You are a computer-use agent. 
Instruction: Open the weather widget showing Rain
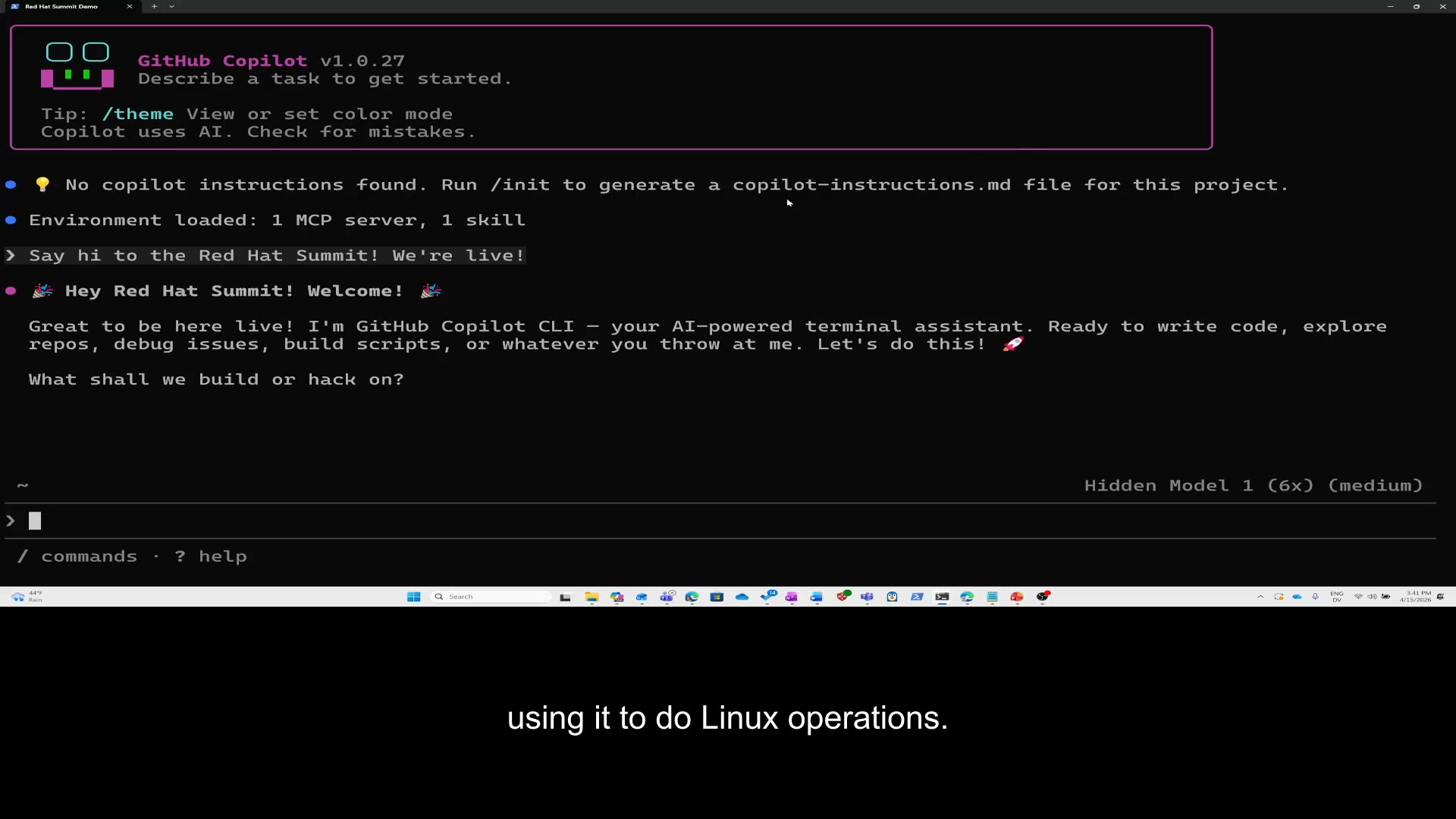27,597
